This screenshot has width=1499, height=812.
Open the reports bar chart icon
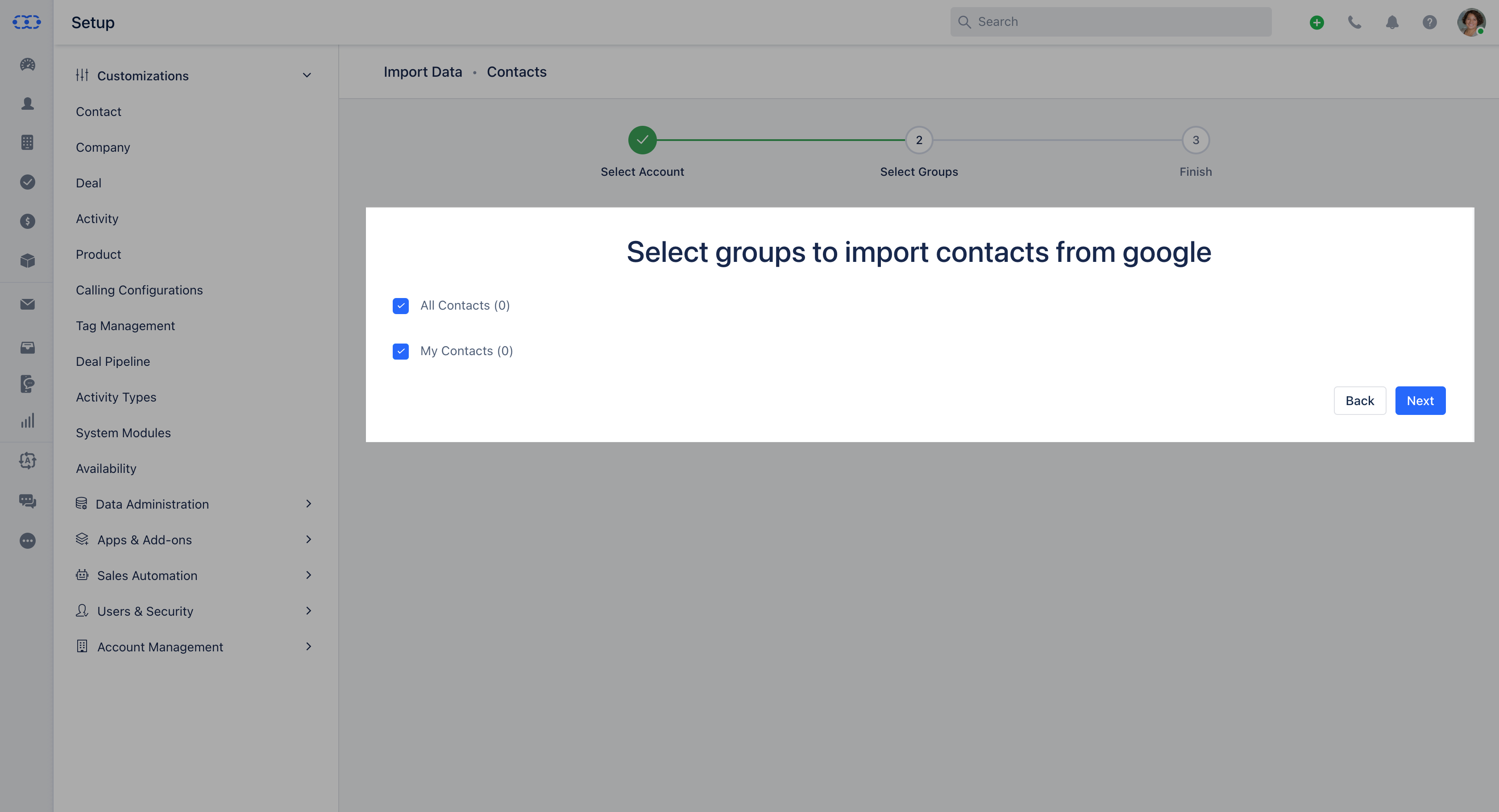(x=27, y=421)
